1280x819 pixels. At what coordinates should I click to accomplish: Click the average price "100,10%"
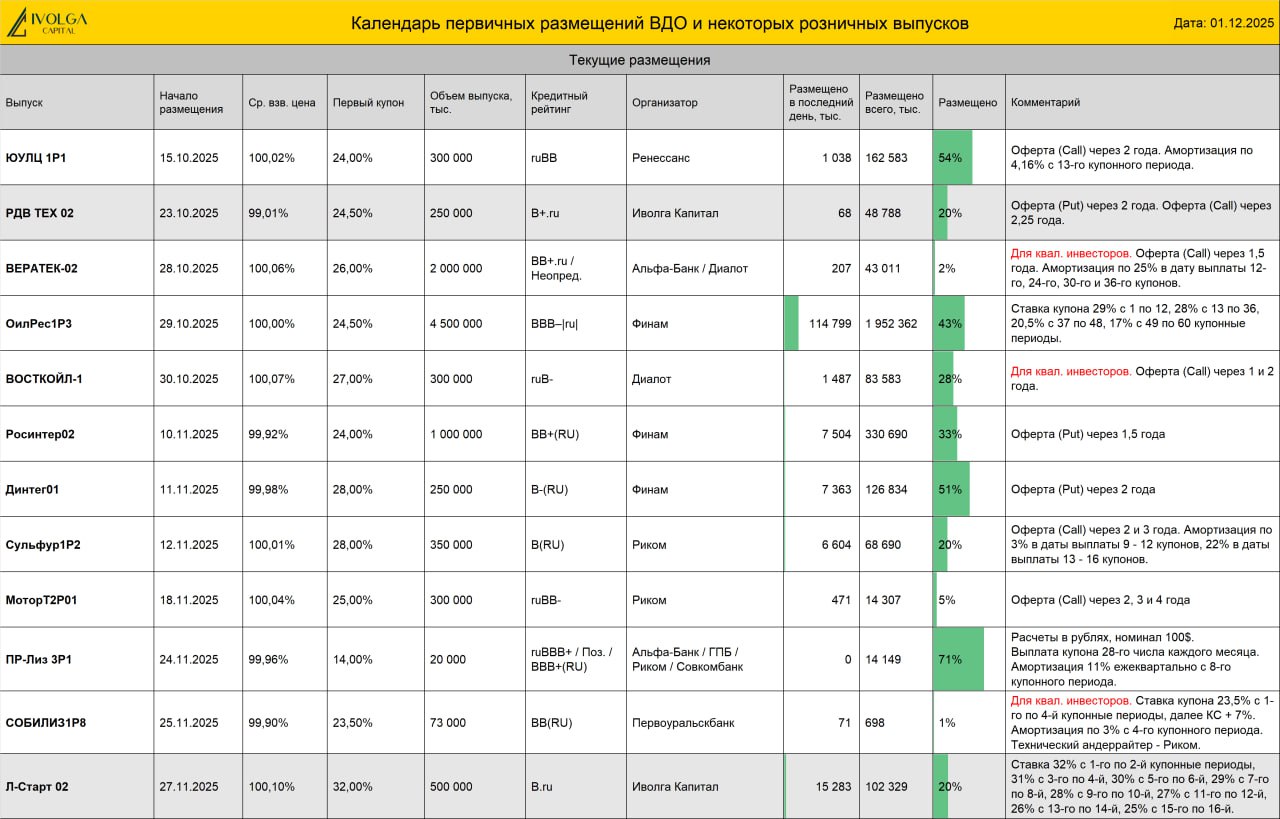pyautogui.click(x=271, y=786)
